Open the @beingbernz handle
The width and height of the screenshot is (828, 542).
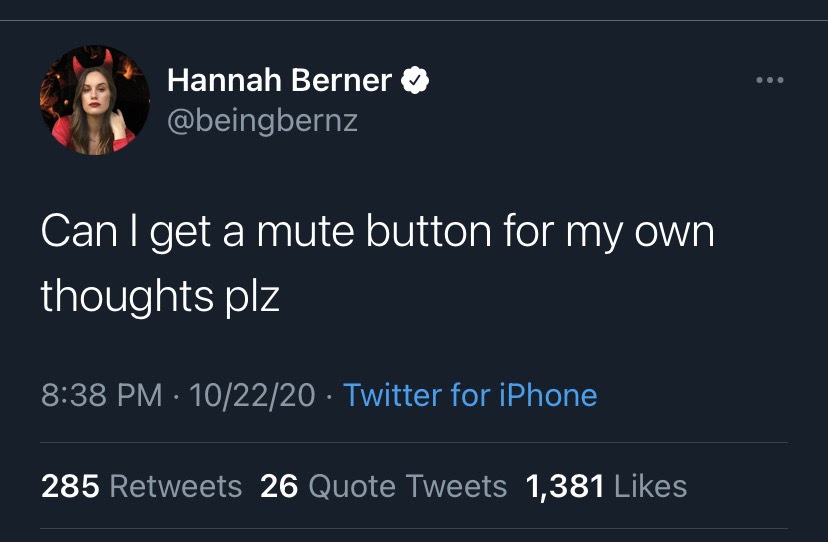click(x=262, y=121)
